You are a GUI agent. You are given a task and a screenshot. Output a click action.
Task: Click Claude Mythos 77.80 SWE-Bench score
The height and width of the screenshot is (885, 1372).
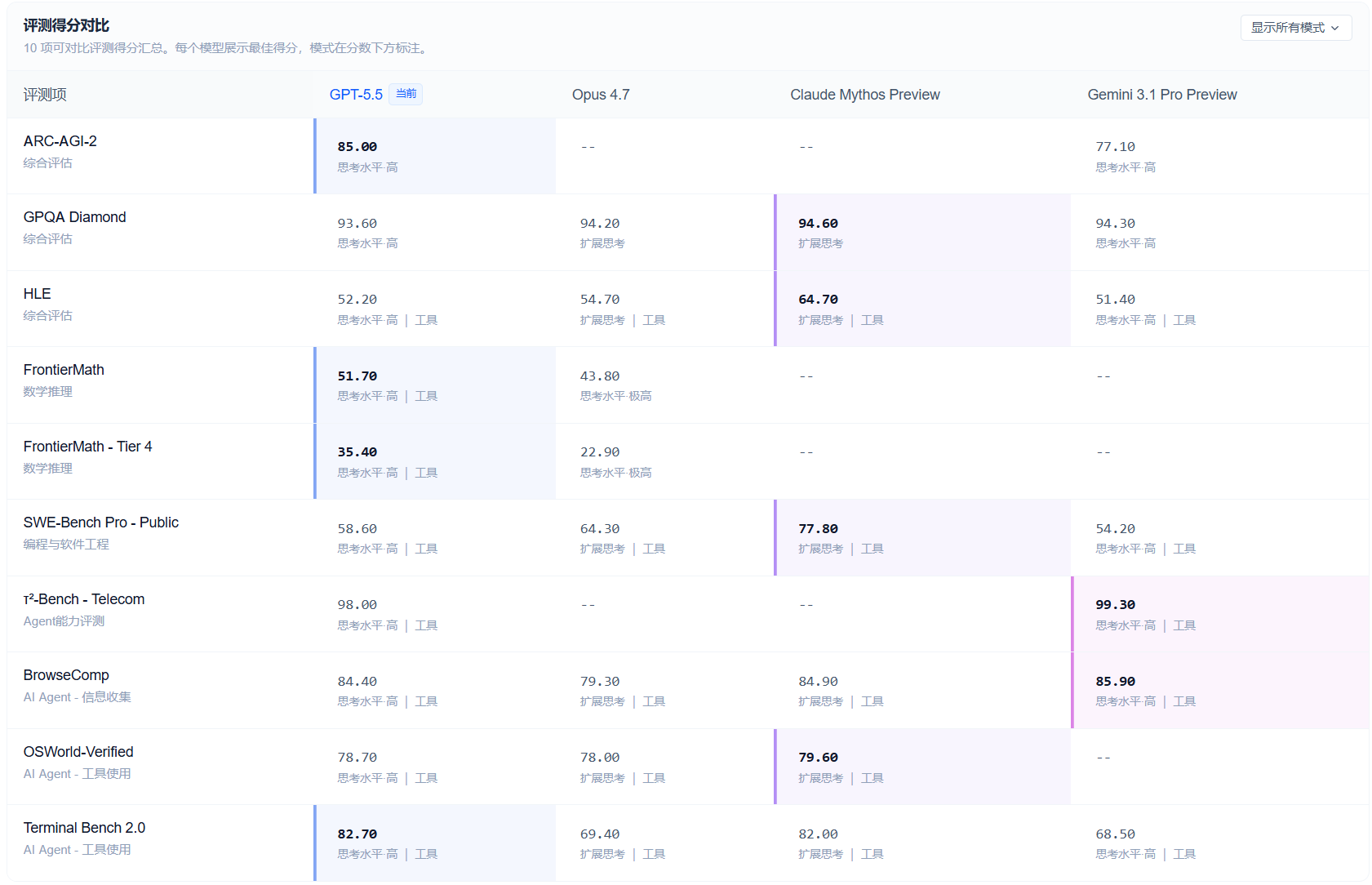click(x=818, y=529)
